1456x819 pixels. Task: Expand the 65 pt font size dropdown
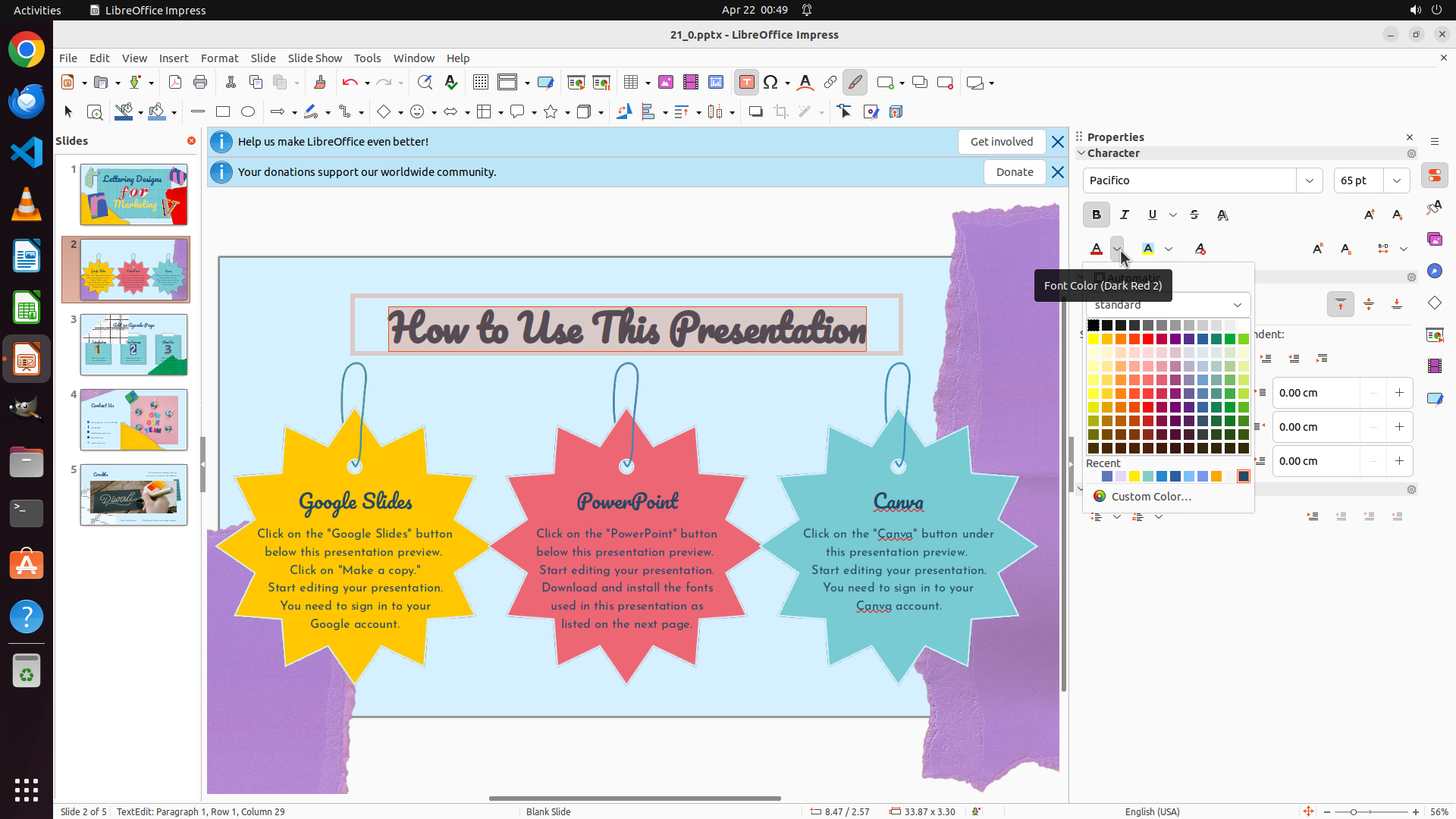point(1397,180)
